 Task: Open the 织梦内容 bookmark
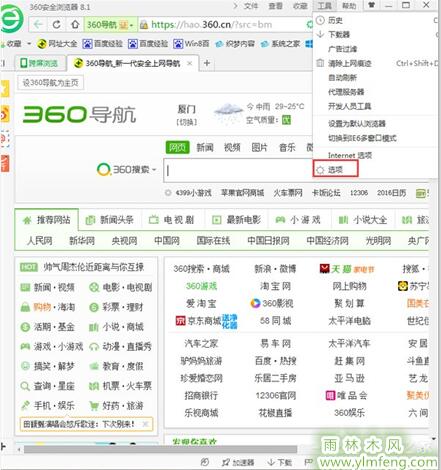pos(235,44)
